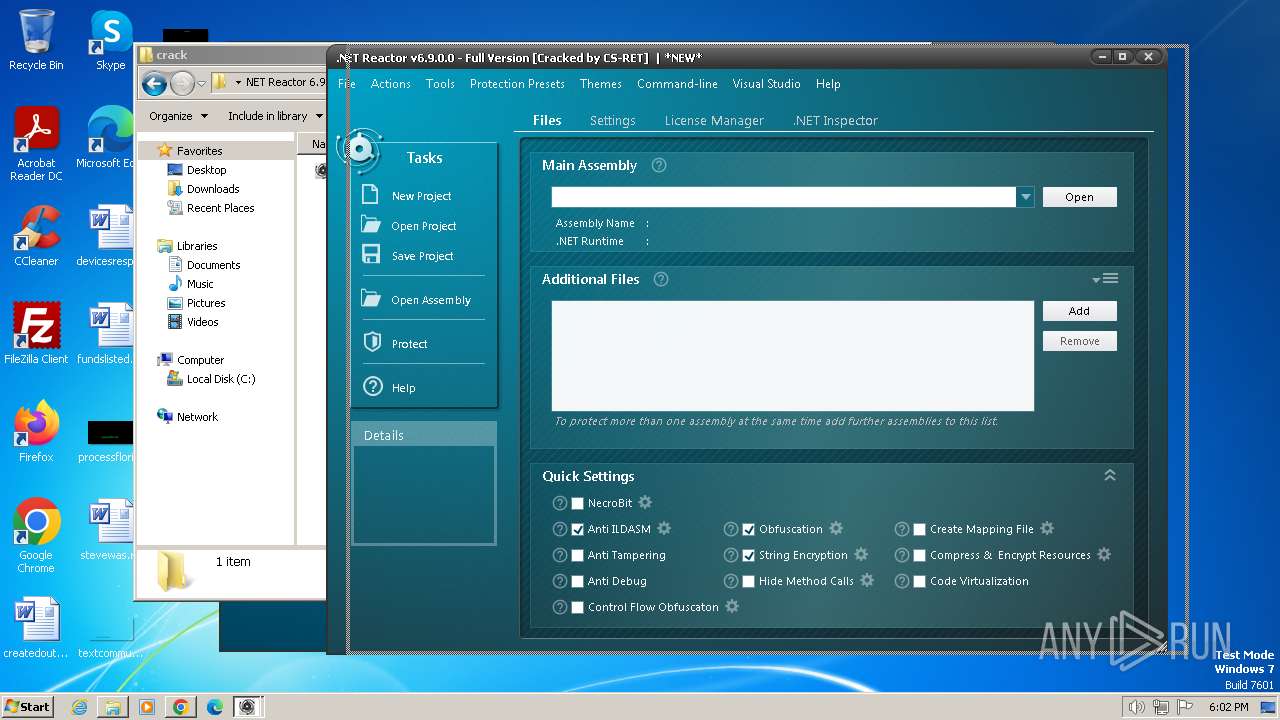This screenshot has height=720, width=1280.
Task: Open the Tools menu
Action: tap(440, 84)
